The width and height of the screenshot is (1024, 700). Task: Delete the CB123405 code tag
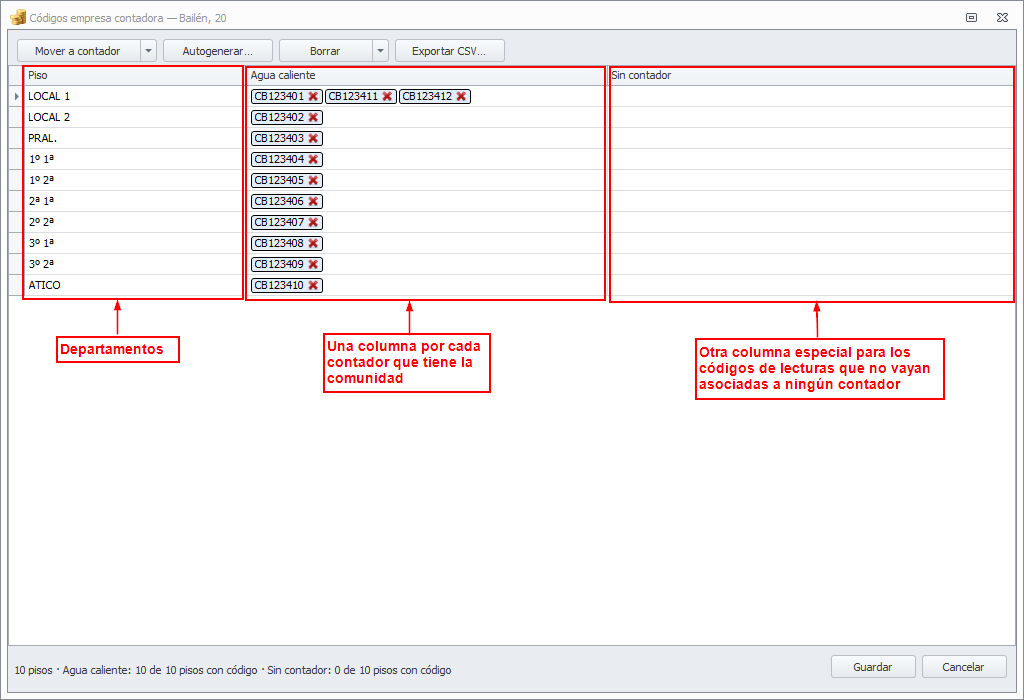coord(313,180)
